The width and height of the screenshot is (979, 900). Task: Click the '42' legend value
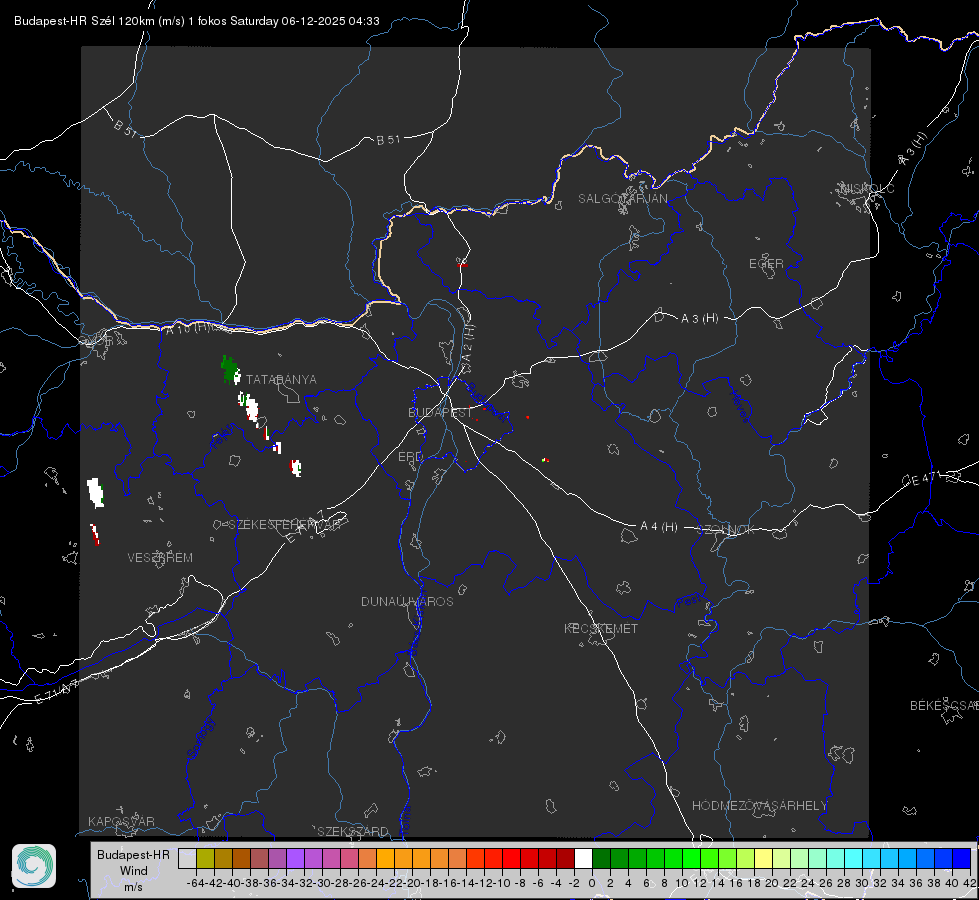[x=969, y=883]
